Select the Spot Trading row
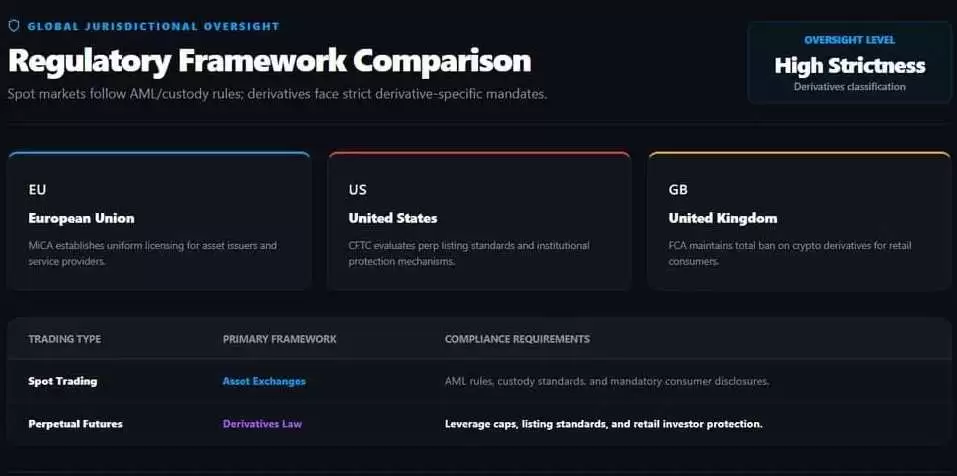 (478, 381)
